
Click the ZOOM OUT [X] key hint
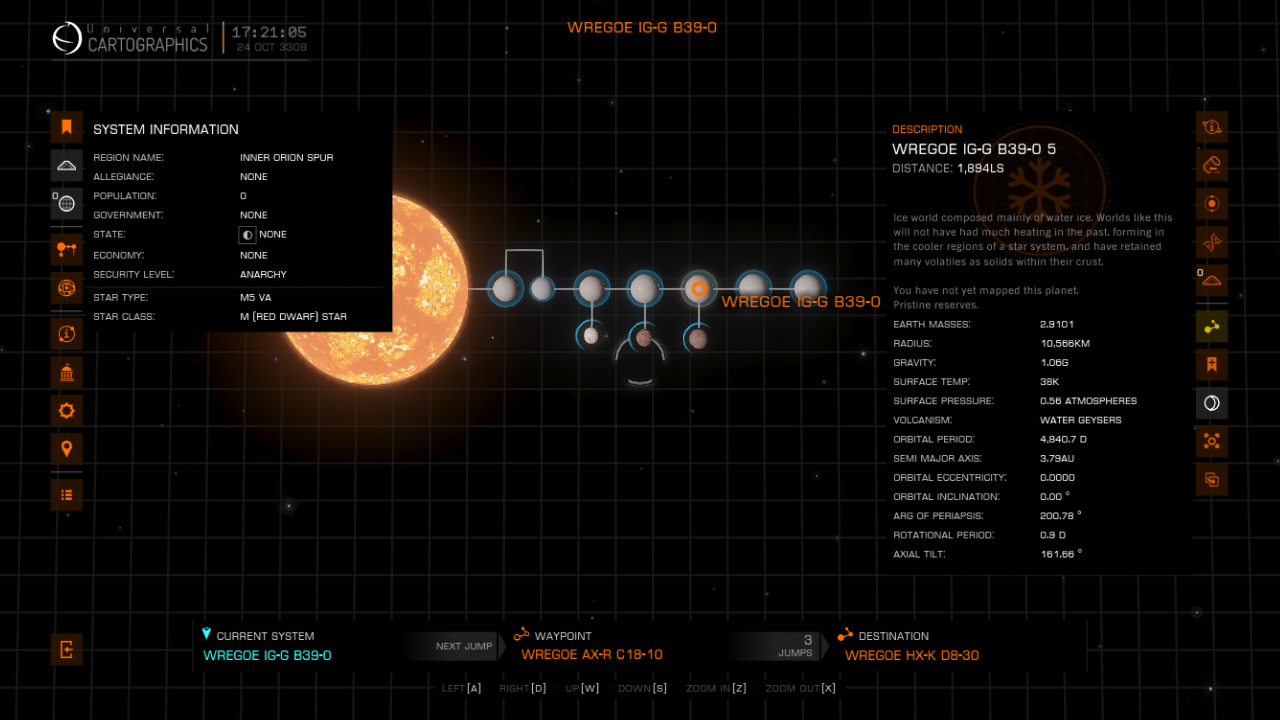tap(801, 688)
